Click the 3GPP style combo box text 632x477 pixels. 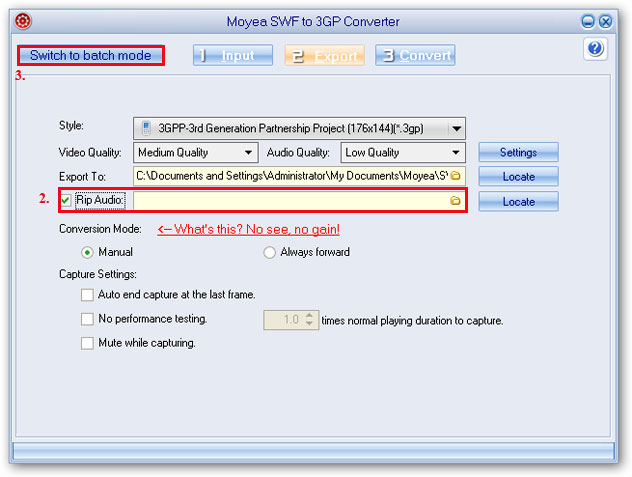click(291, 129)
